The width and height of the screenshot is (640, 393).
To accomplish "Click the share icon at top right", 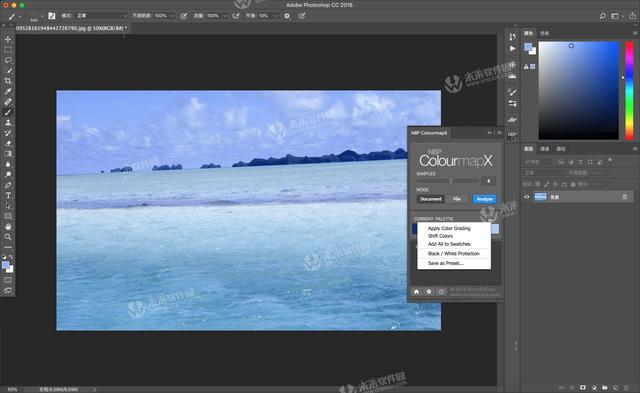I will 632,16.
